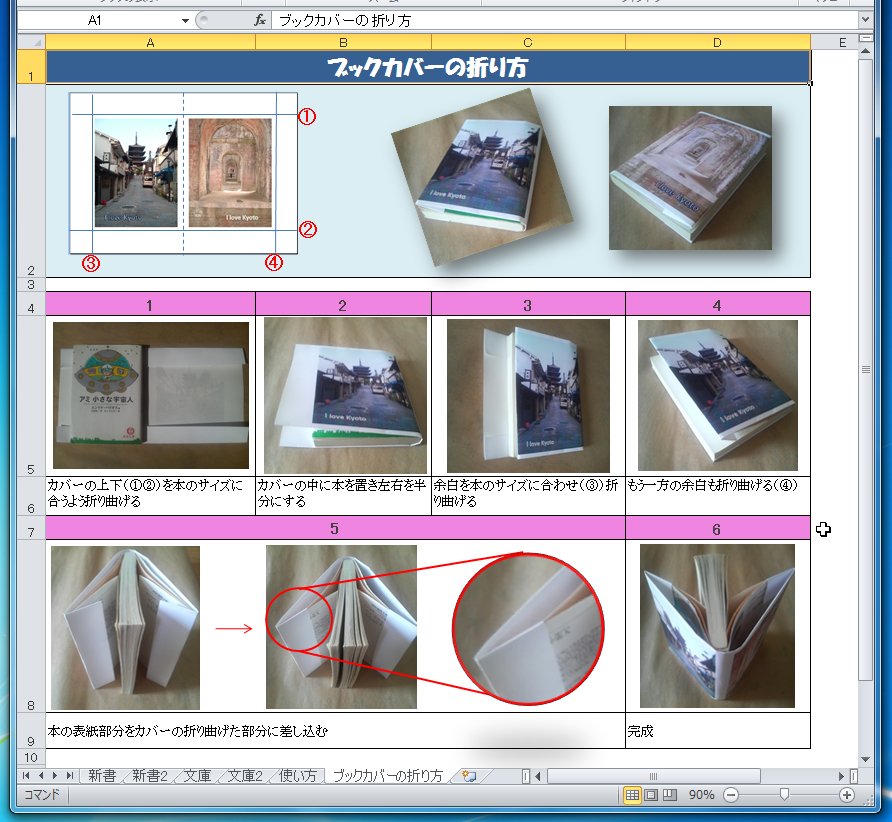Screen dimensions: 892x822
Task: Switch to the 文庫2 sheet tab
Action: 245,776
